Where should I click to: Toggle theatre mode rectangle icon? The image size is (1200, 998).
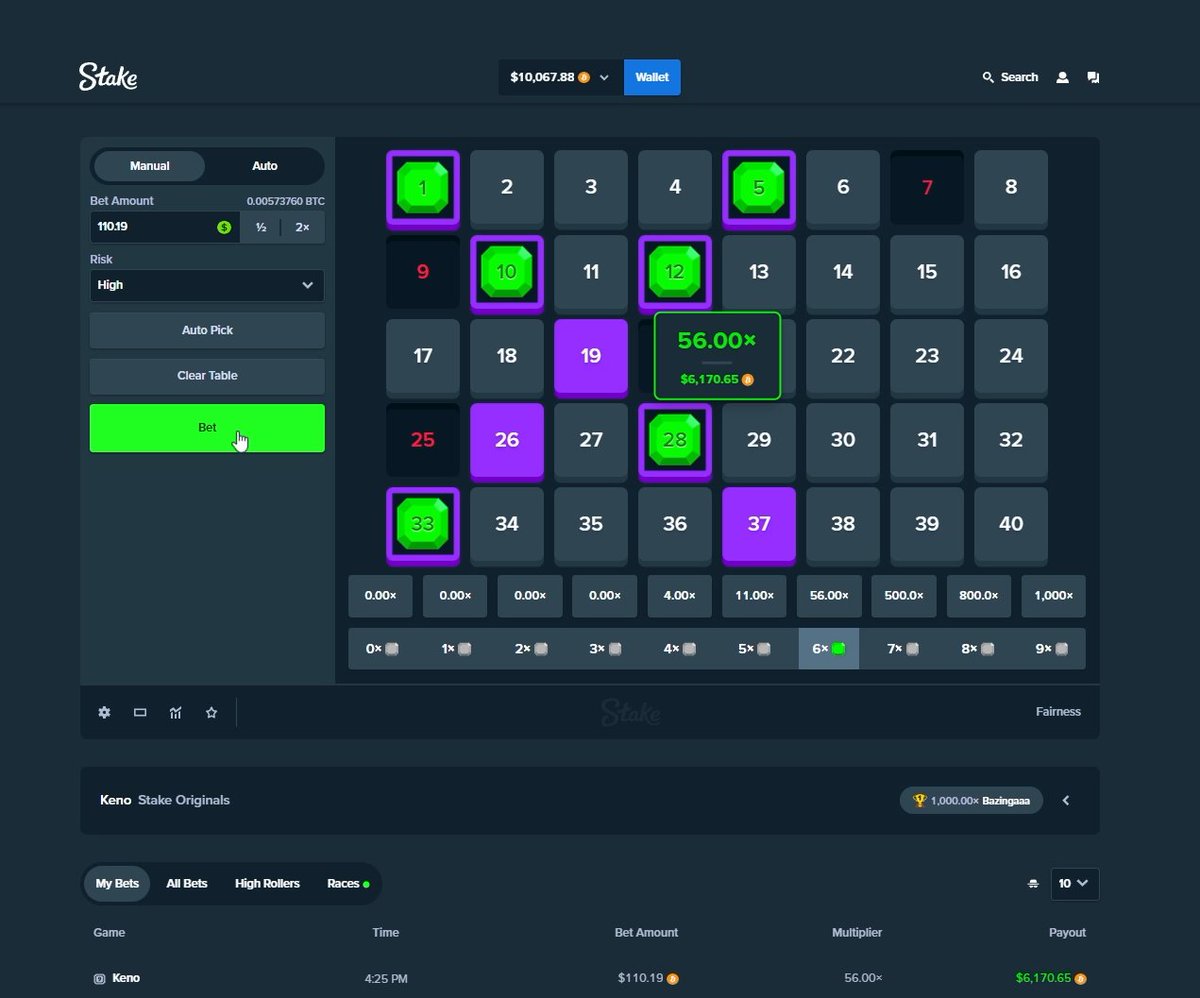140,712
